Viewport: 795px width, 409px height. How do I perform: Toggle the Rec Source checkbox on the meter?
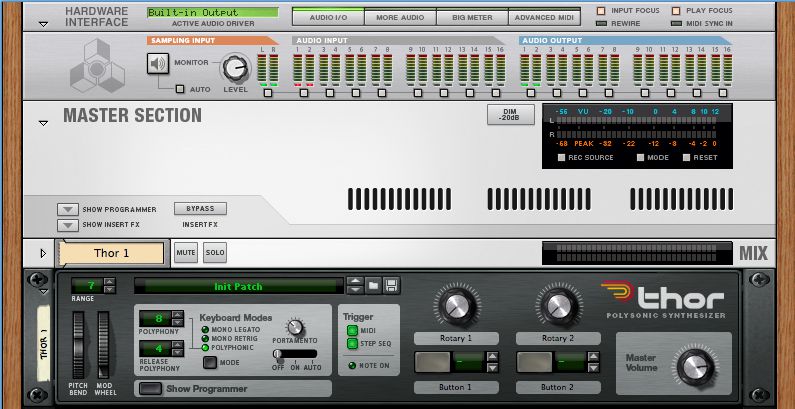(x=561, y=158)
